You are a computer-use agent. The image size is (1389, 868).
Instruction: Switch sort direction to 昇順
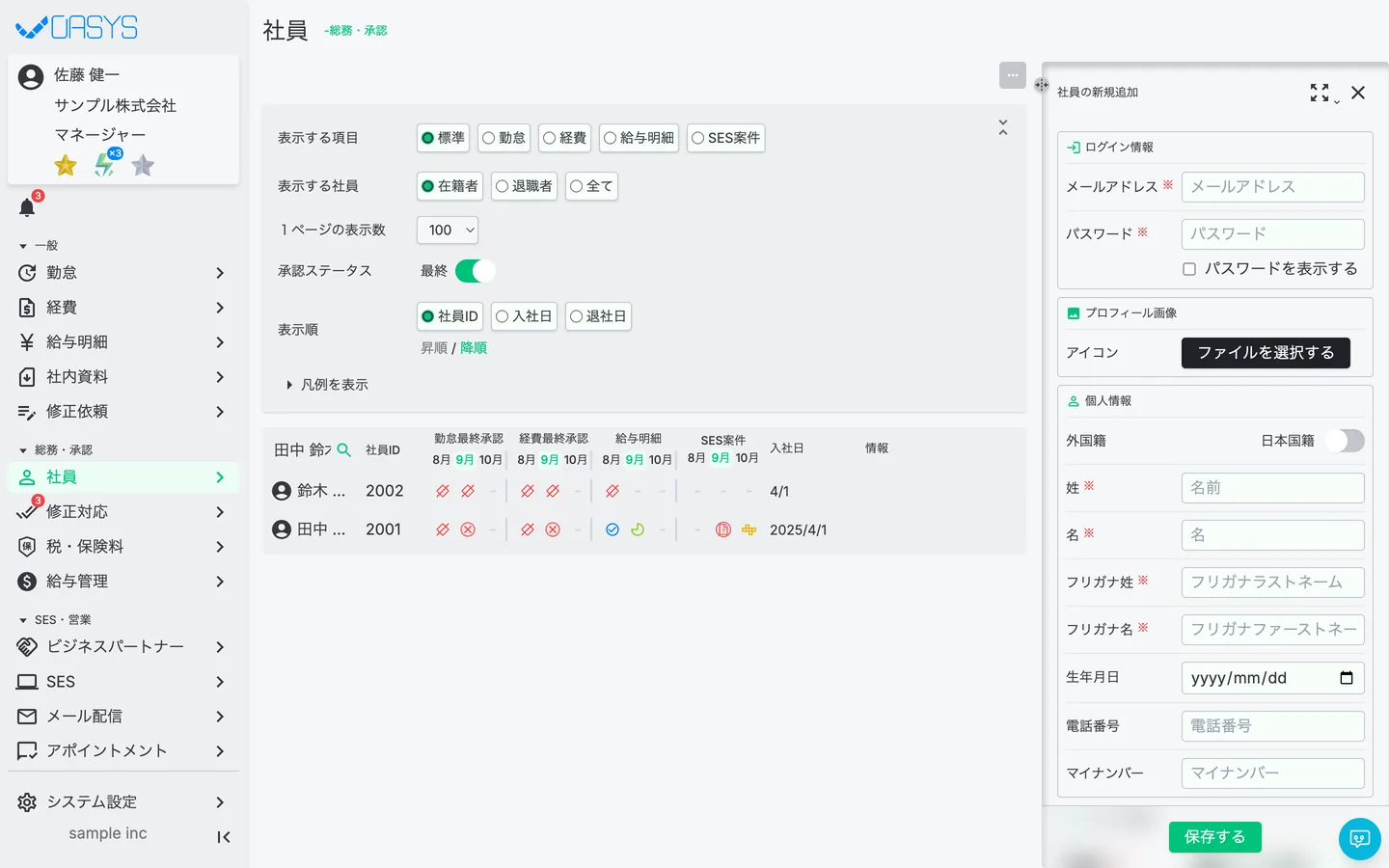click(434, 348)
